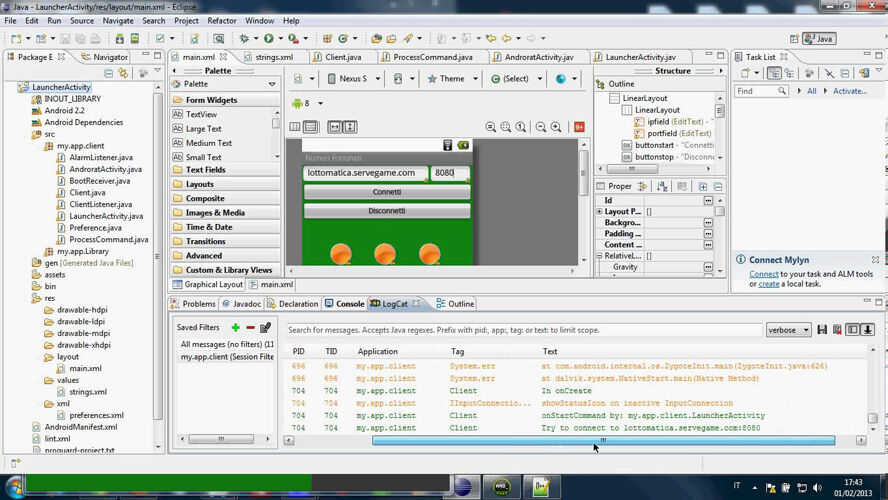The image size is (888, 500).
Task: Save LogCat output using floppy disk icon
Action: (822, 330)
